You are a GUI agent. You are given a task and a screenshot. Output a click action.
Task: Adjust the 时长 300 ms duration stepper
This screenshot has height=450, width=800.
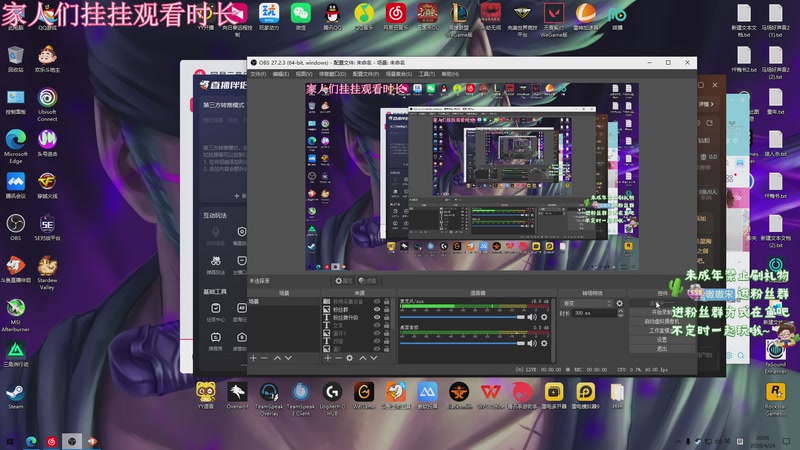[x=620, y=313]
